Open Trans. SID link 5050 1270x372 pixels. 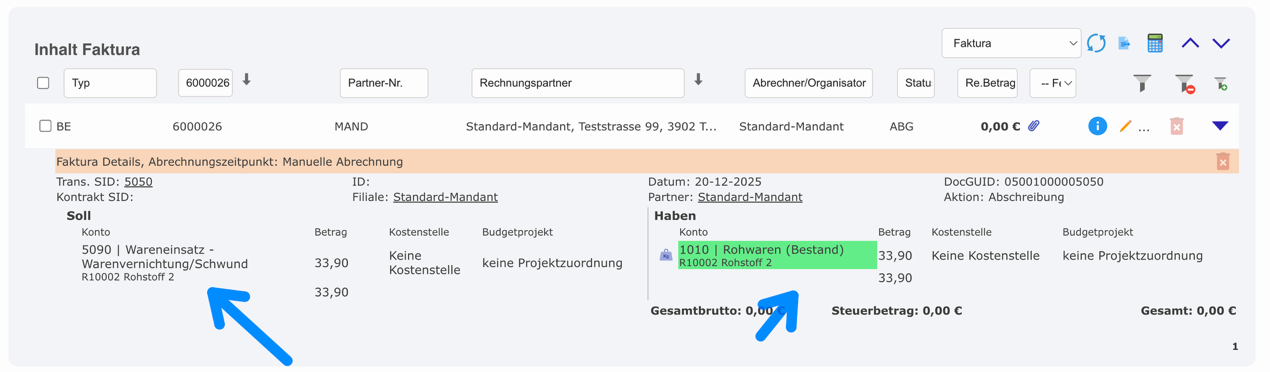pos(138,182)
